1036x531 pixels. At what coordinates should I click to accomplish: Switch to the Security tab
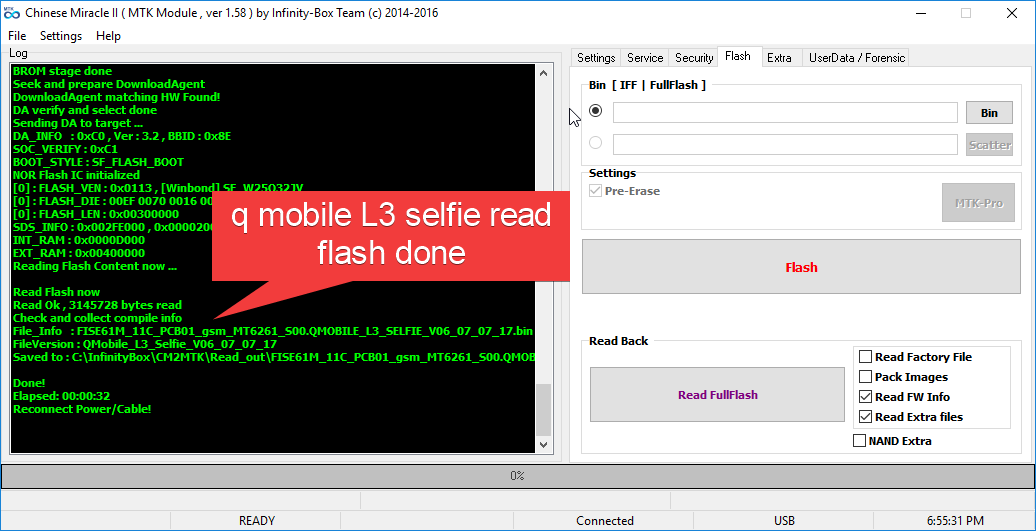pyautogui.click(x=694, y=58)
